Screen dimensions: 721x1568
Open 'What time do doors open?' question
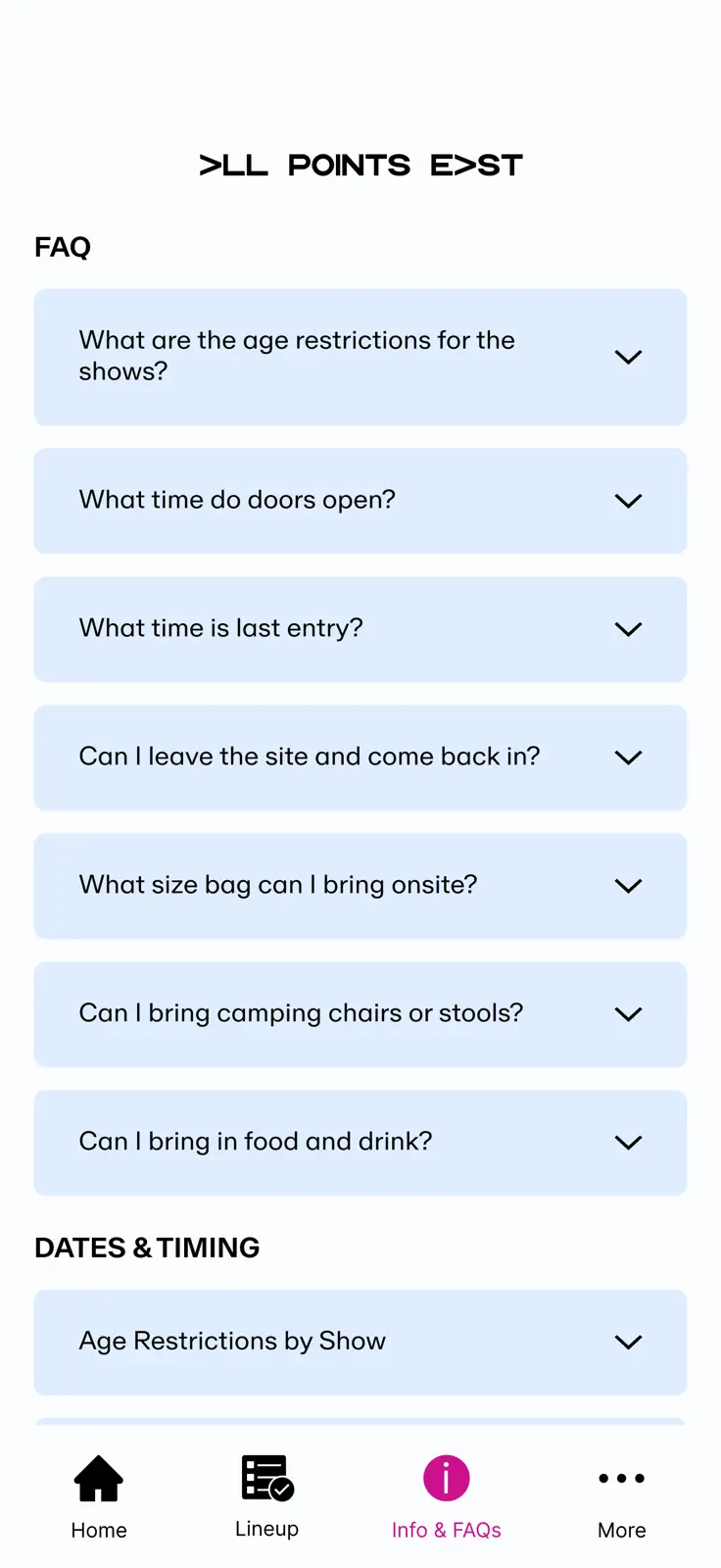tap(360, 501)
